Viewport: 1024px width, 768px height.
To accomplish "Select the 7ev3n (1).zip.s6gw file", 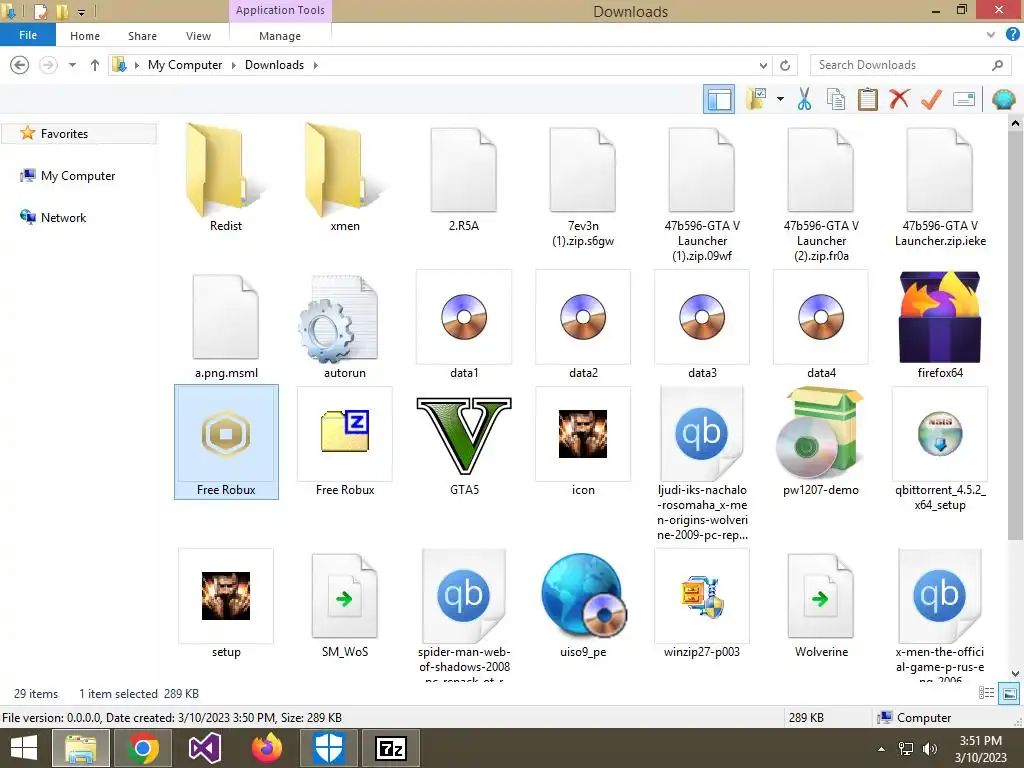I will click(x=583, y=186).
